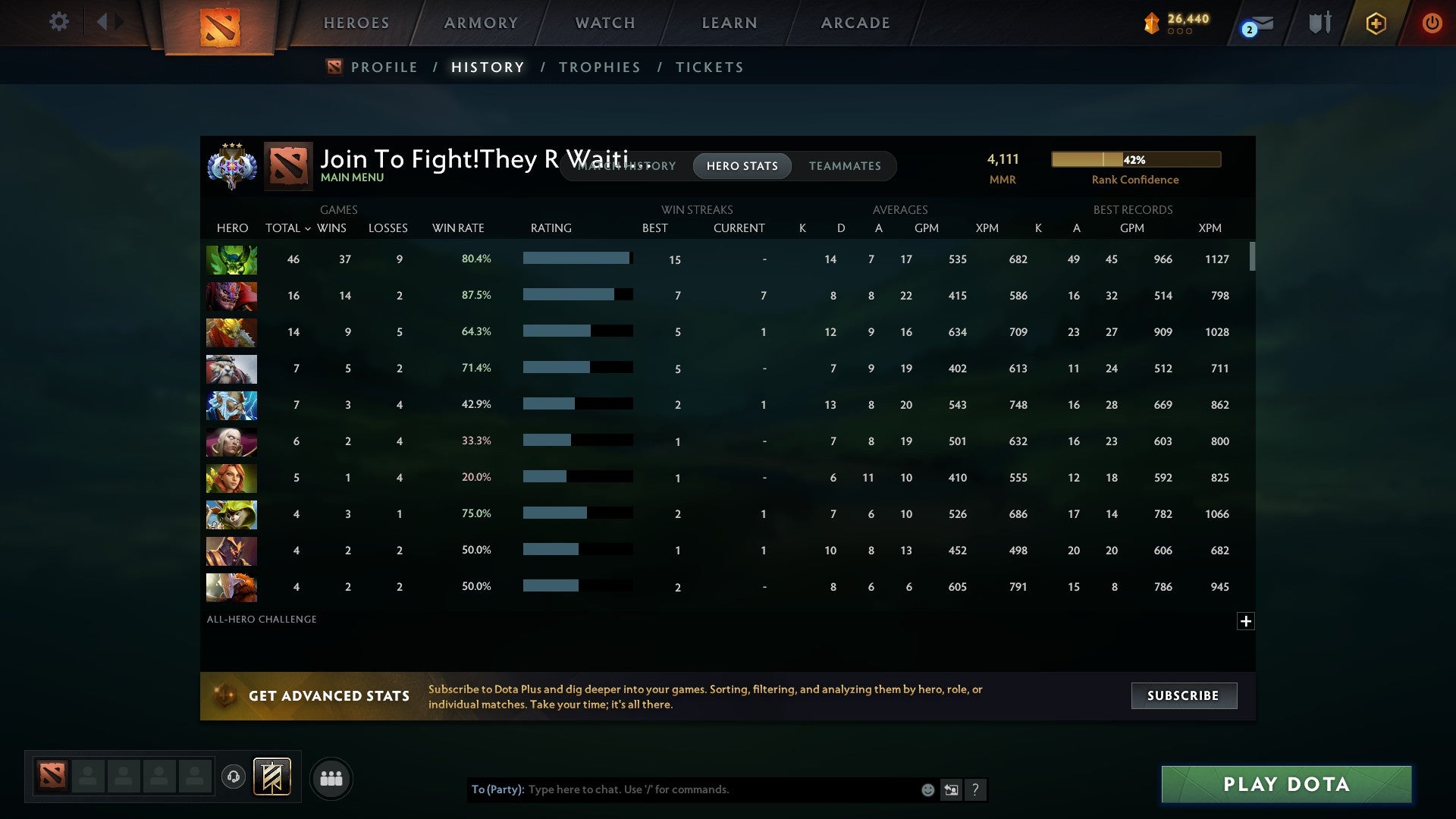Image resolution: width=1456 pixels, height=819 pixels.
Task: Click the chat help question mark
Action: [x=975, y=789]
